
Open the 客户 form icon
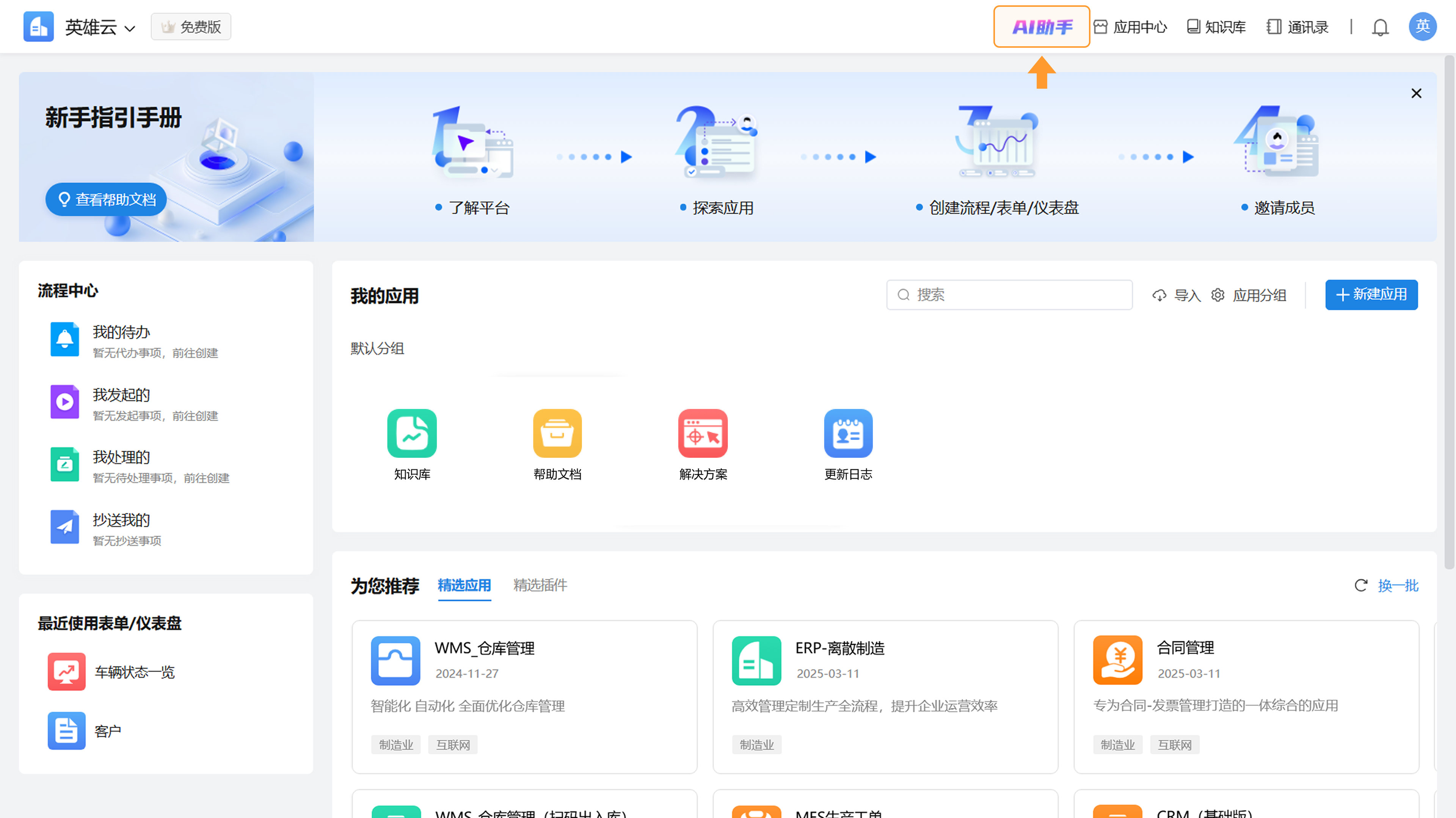[66, 732]
